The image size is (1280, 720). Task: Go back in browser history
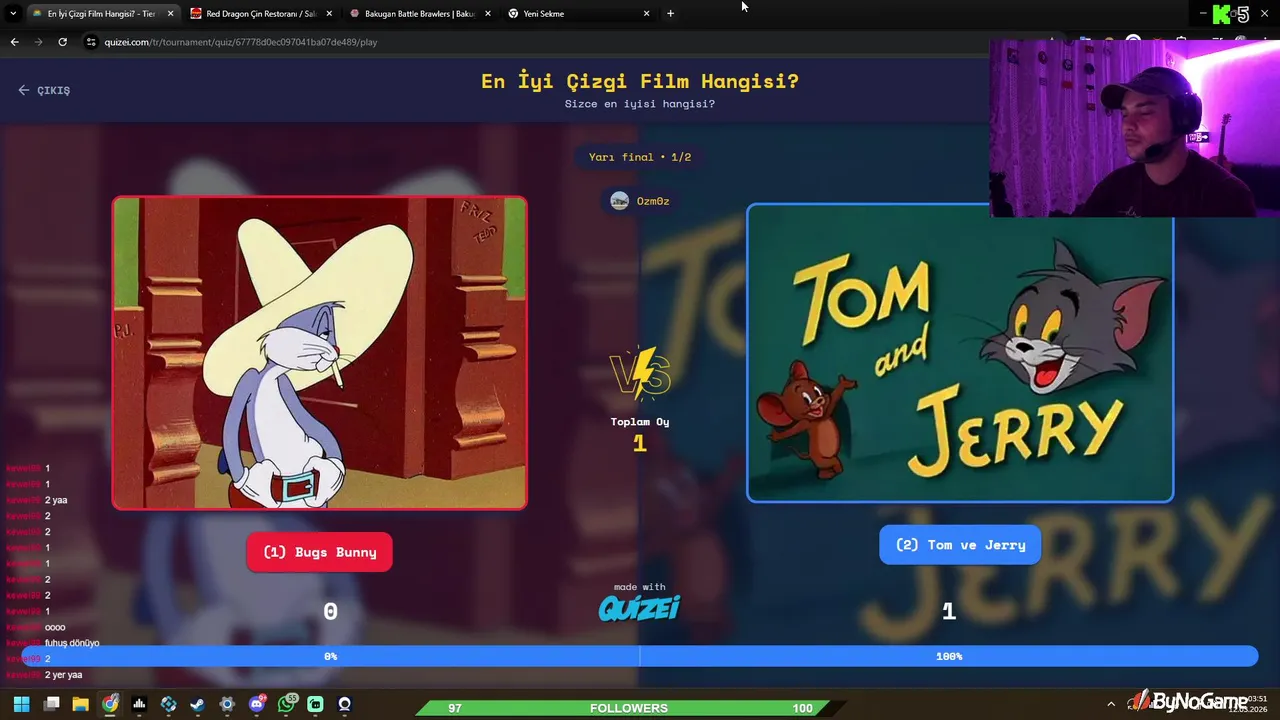pyautogui.click(x=14, y=42)
